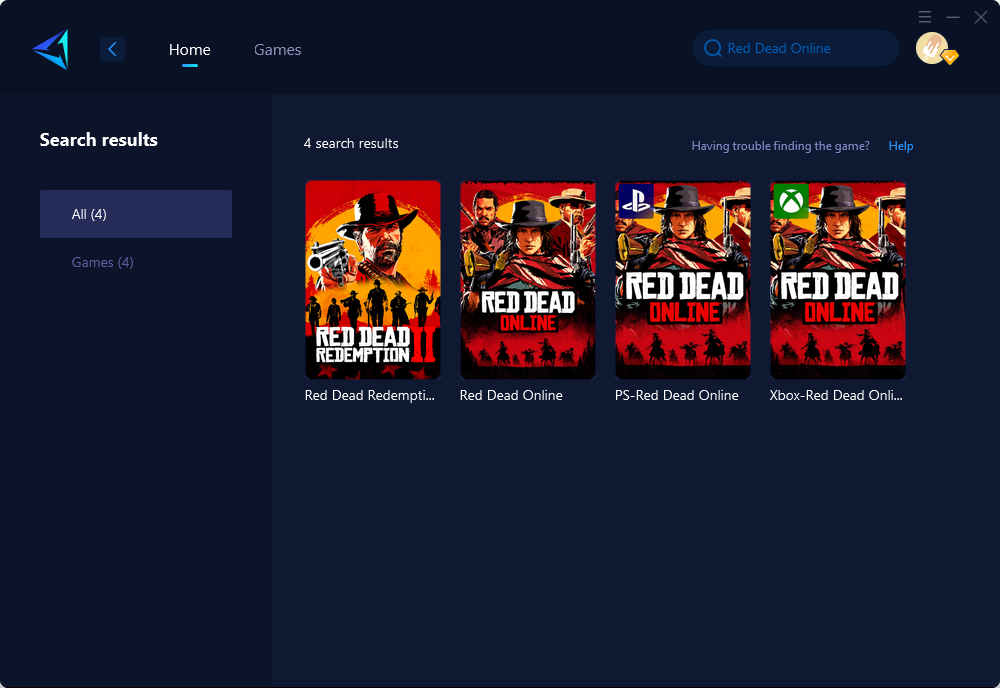The height and width of the screenshot is (688, 1000).
Task: Open the Red Dead Online PC cover
Action: [527, 280]
